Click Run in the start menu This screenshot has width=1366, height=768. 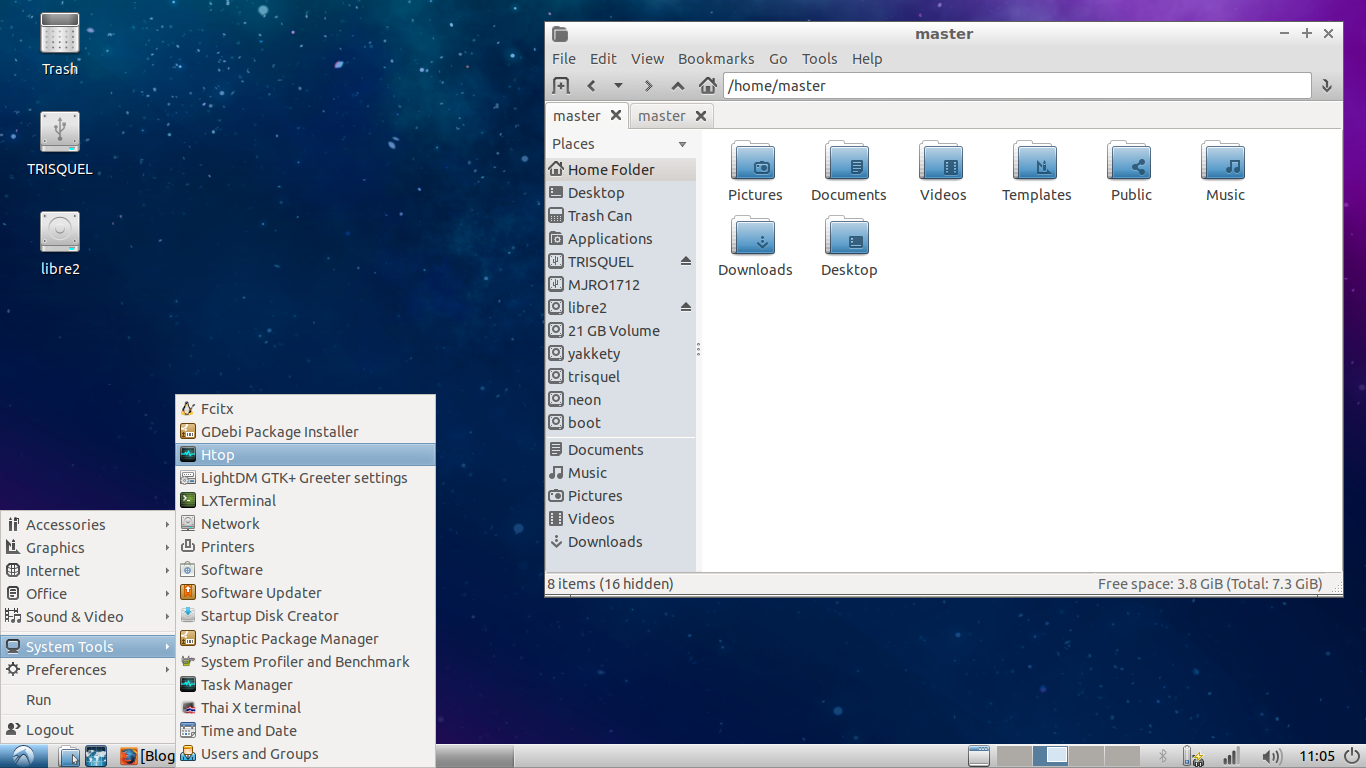point(38,700)
